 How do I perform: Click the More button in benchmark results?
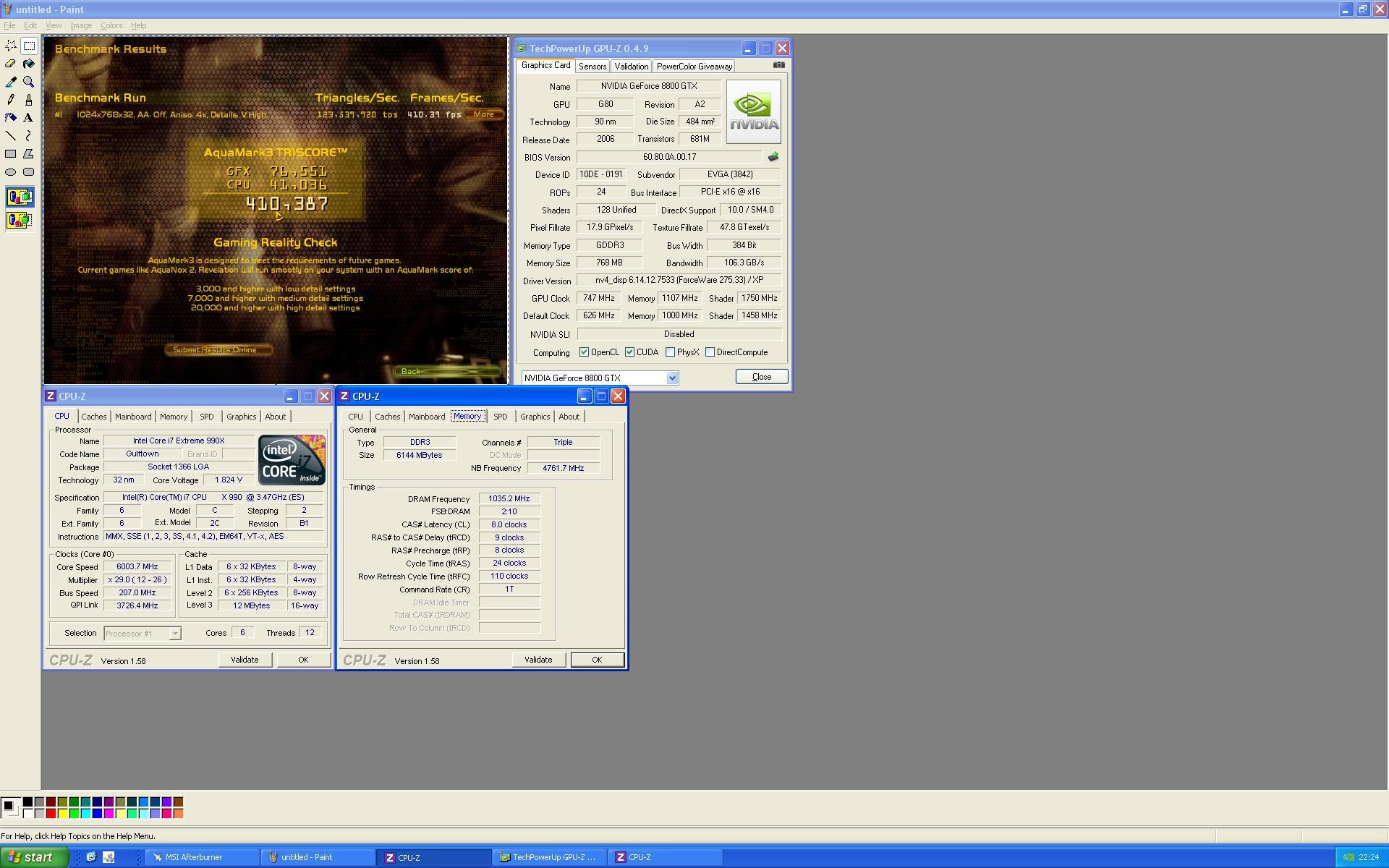click(484, 114)
